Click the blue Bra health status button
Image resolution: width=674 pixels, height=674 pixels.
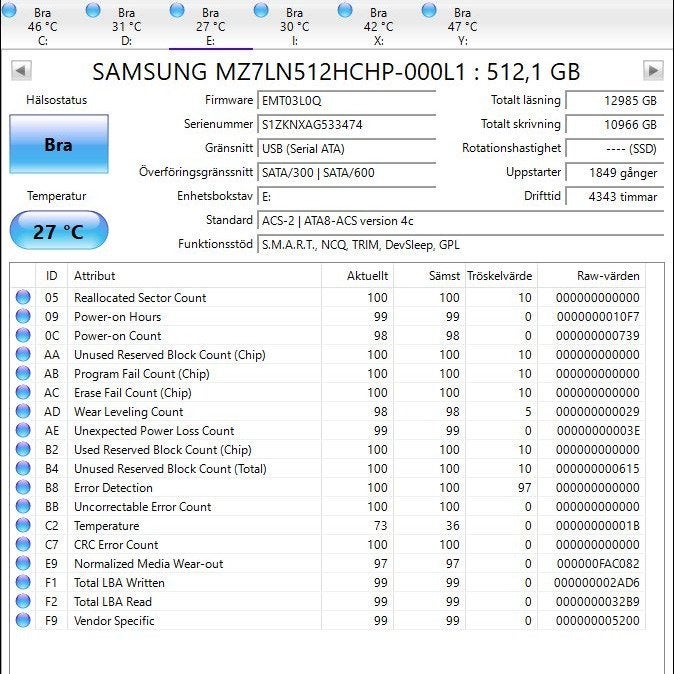click(x=59, y=144)
